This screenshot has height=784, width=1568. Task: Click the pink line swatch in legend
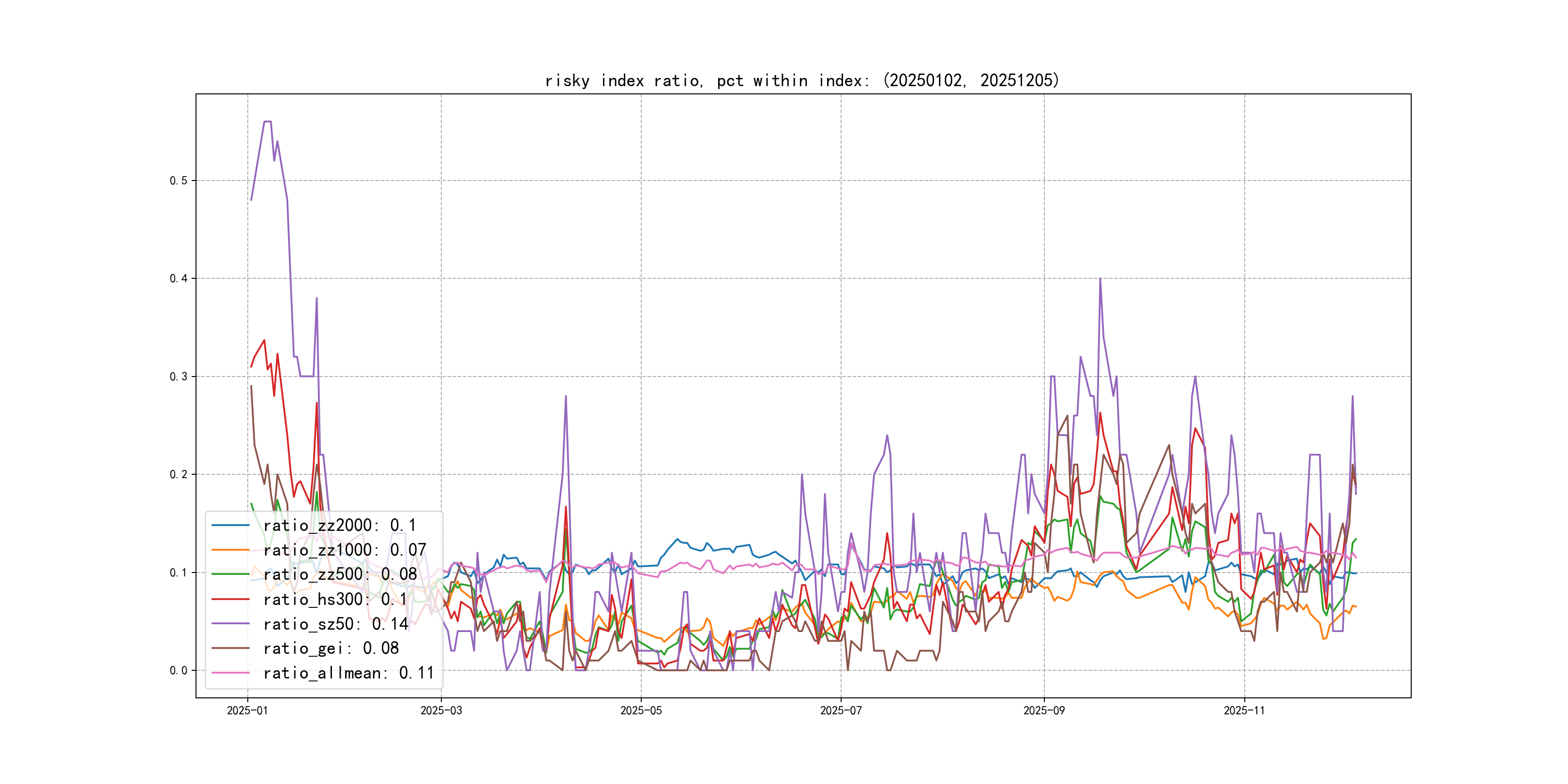point(231,673)
